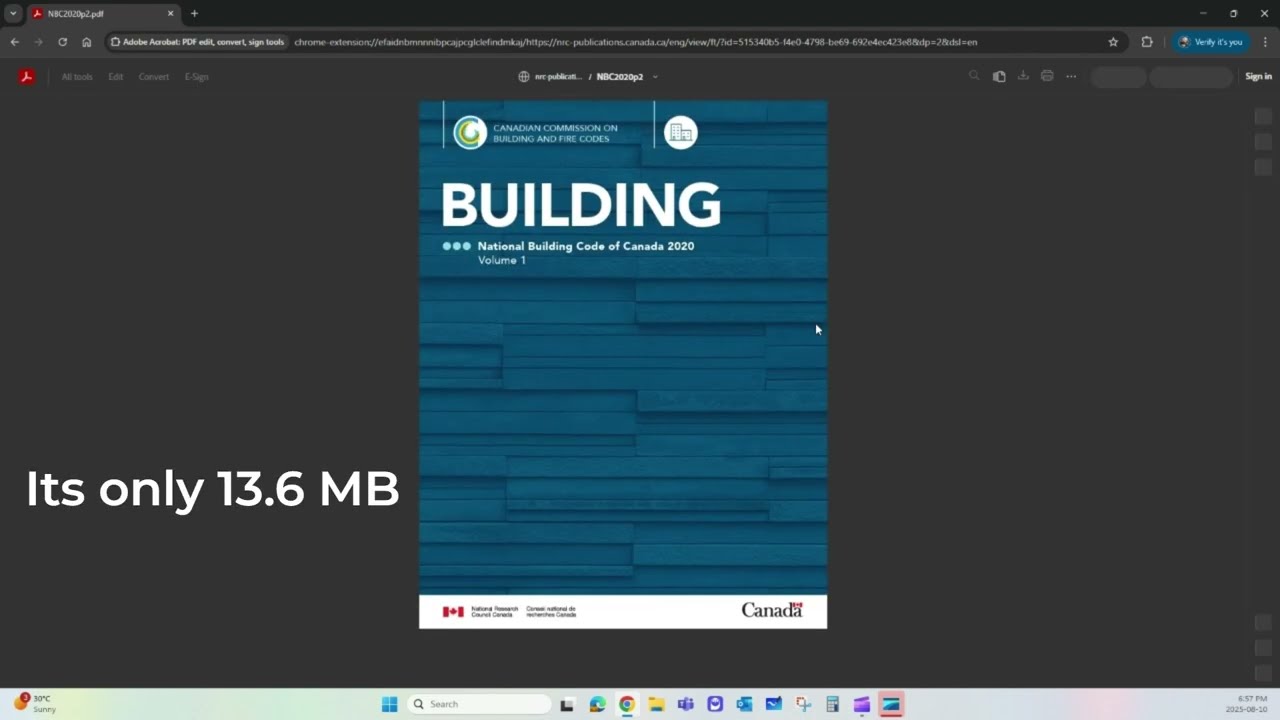Open the Edit menu in Acrobat
The width and height of the screenshot is (1280, 720).
(116, 77)
